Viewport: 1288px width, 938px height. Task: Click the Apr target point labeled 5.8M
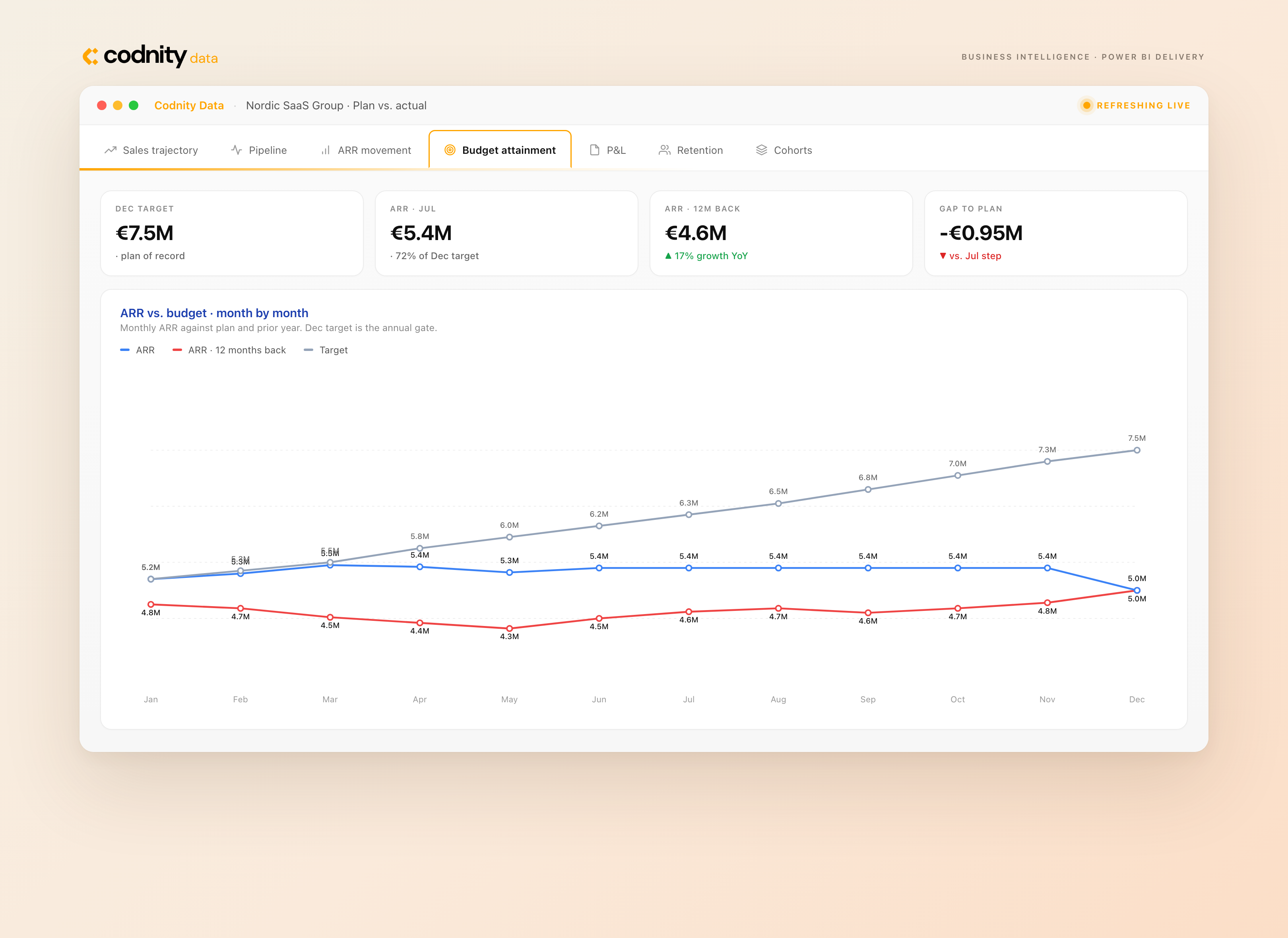tap(420, 548)
